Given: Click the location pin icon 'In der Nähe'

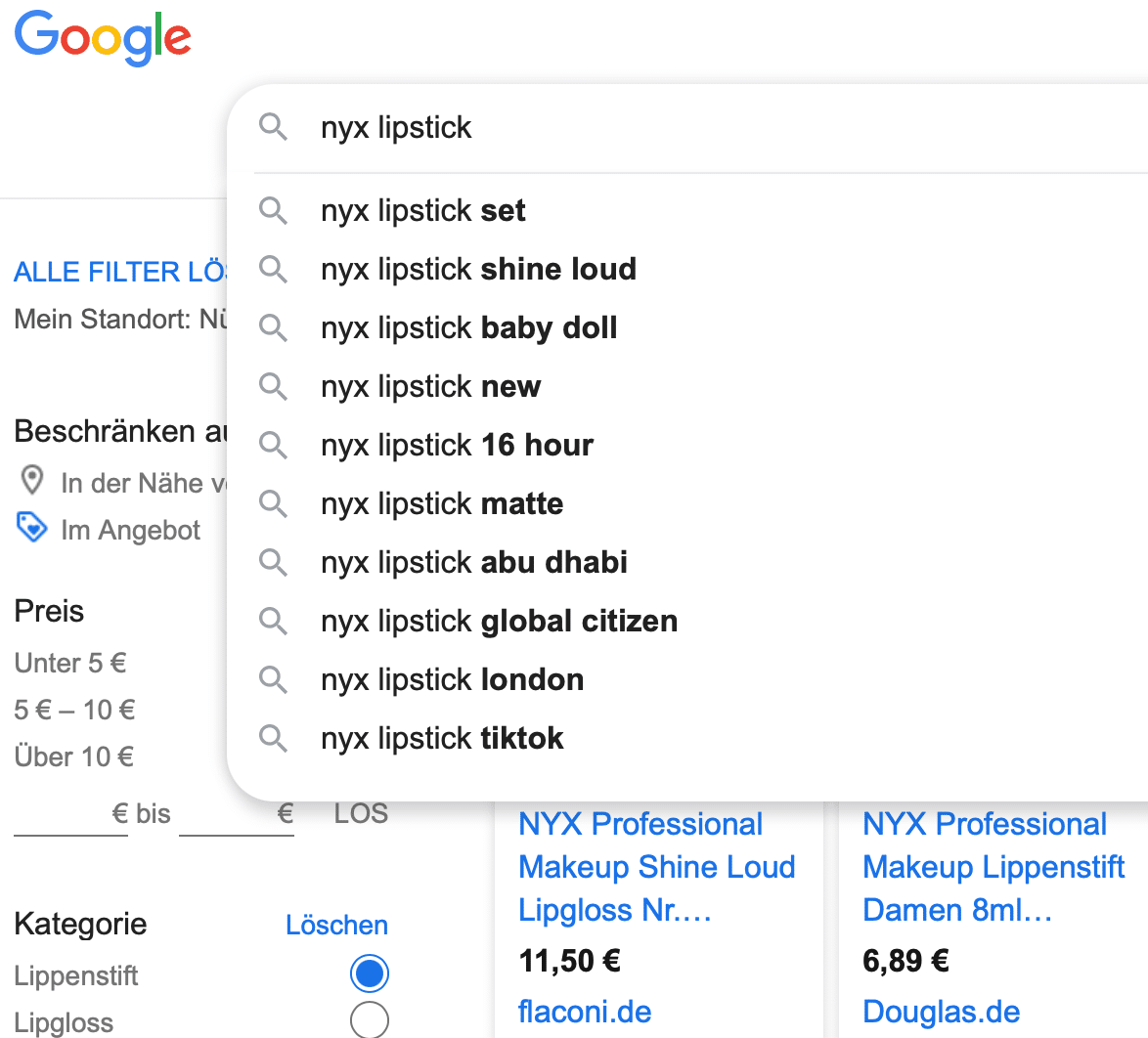Looking at the screenshot, I should (33, 481).
